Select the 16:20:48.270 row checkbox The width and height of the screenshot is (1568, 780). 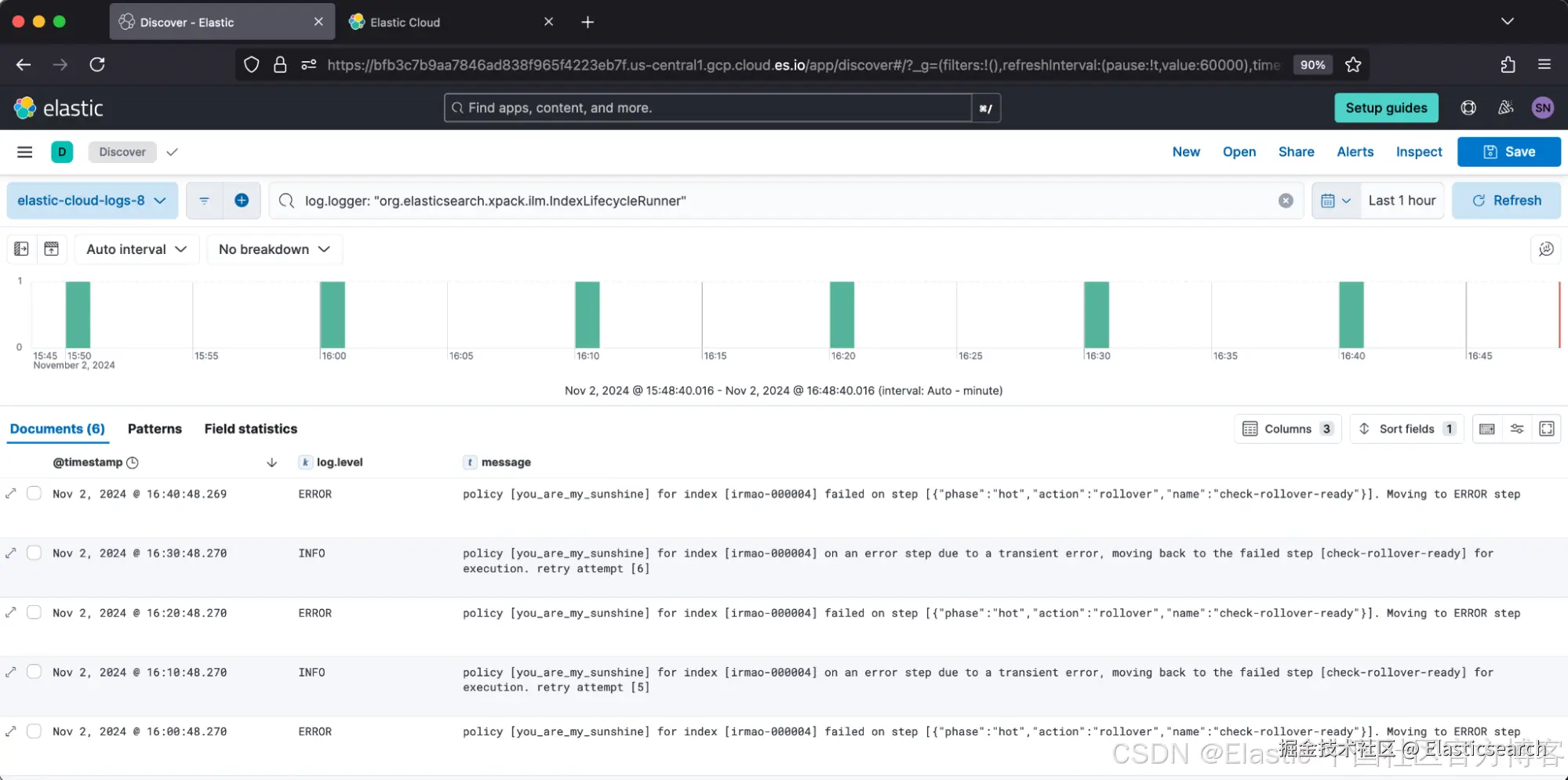pyautogui.click(x=34, y=613)
